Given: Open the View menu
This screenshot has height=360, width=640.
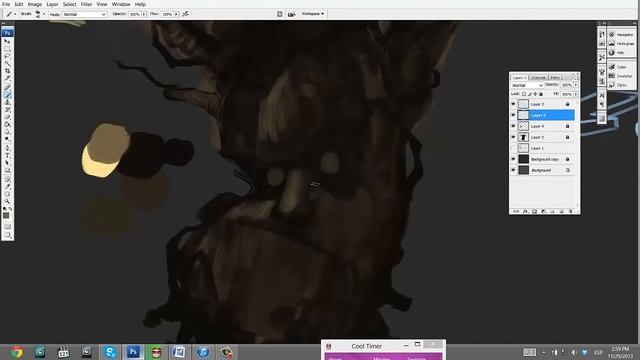Looking at the screenshot, I should [x=102, y=4].
